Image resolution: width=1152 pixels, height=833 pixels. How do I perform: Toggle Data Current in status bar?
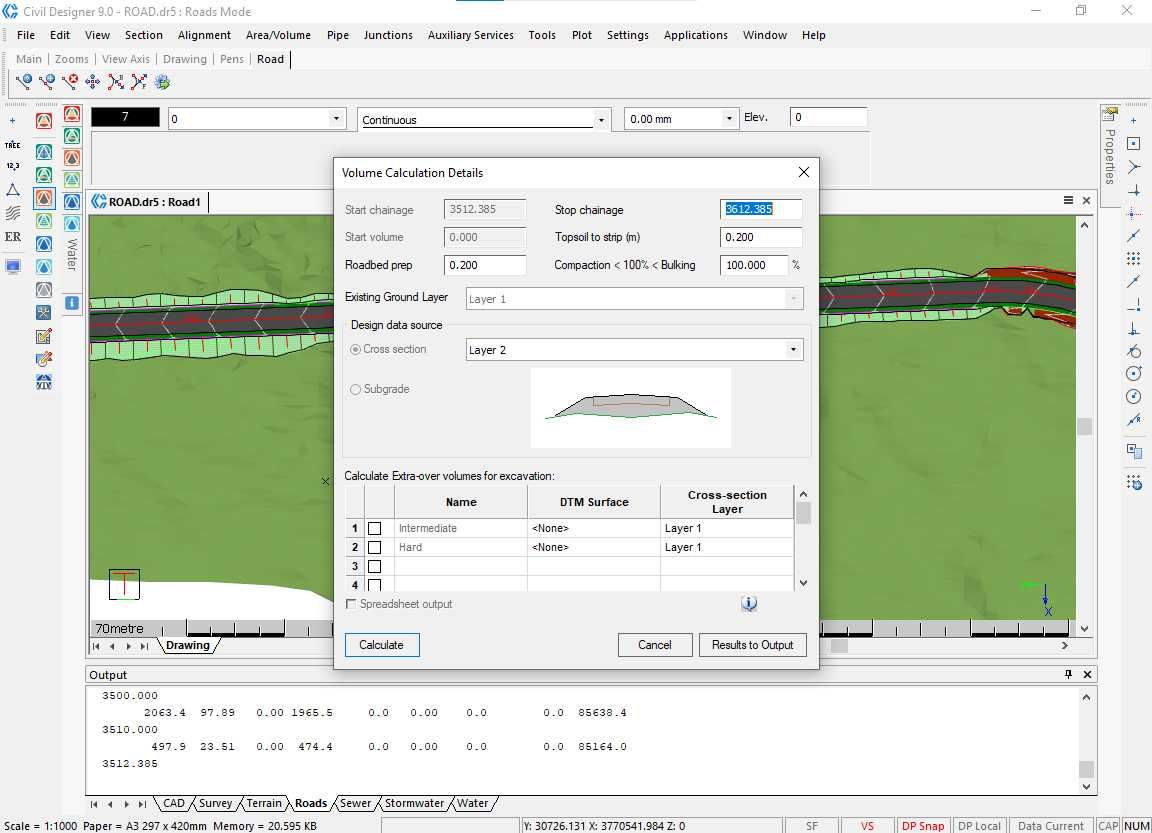point(1051,826)
